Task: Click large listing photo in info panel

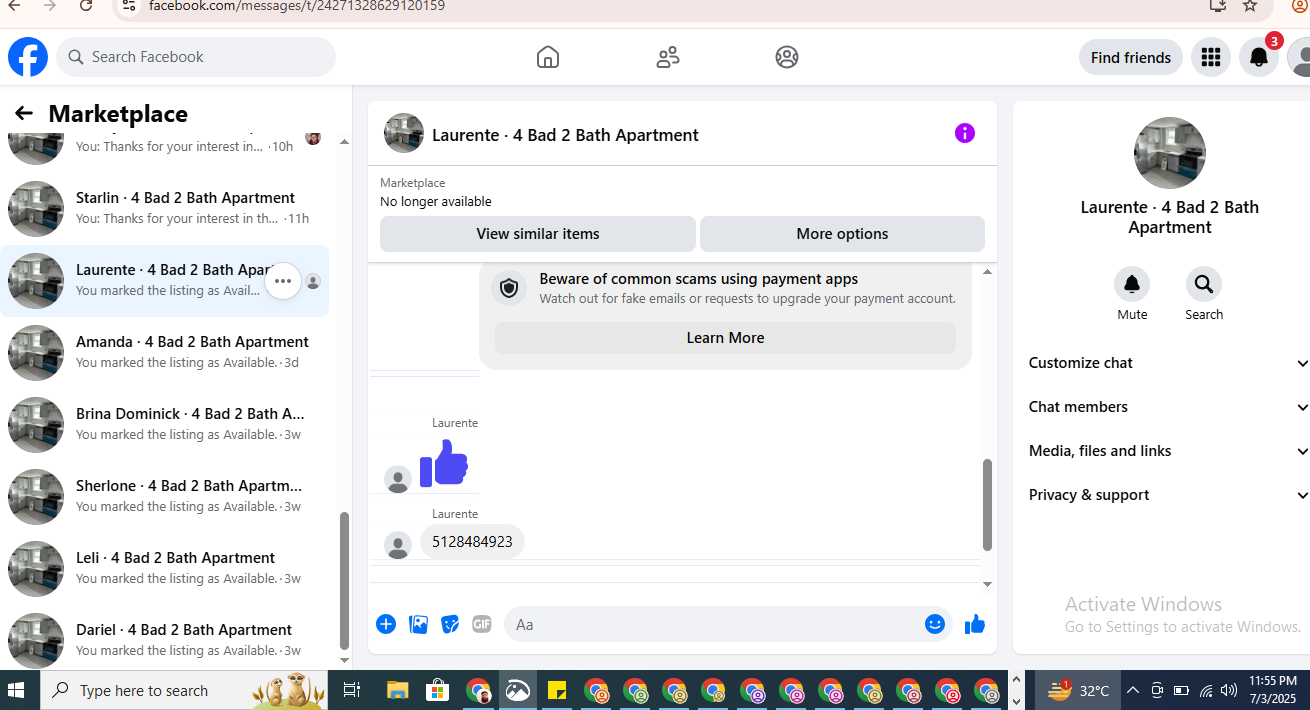Action: (1170, 153)
